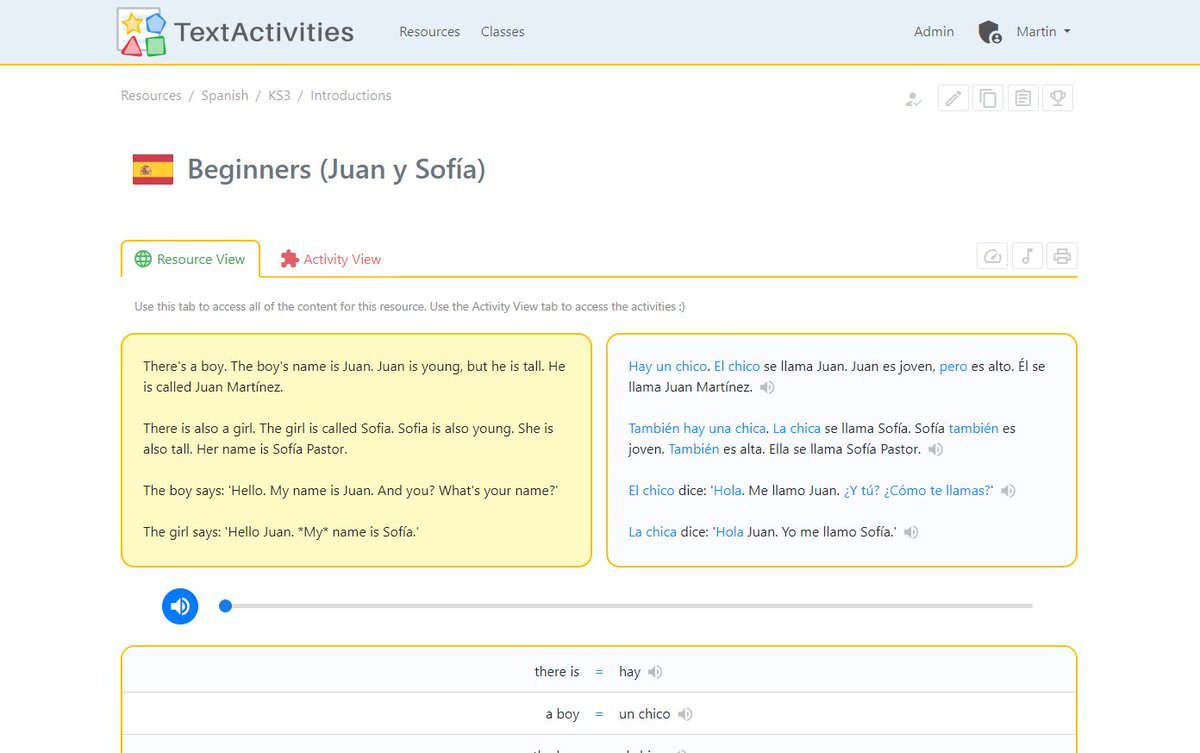Viewport: 1200px width, 753px height.
Task: Play audio for first Spanish paragraph
Action: (767, 388)
